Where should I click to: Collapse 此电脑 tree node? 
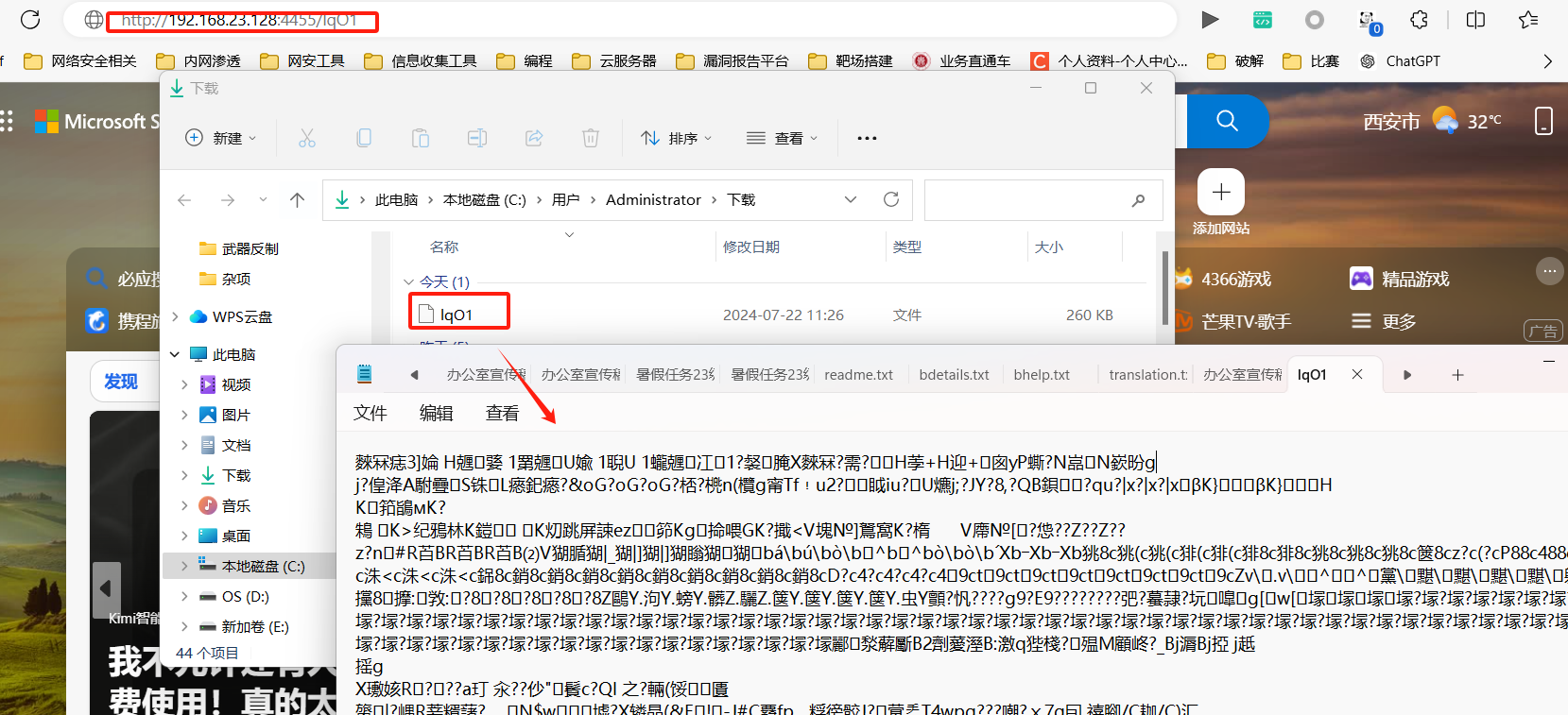tap(175, 354)
